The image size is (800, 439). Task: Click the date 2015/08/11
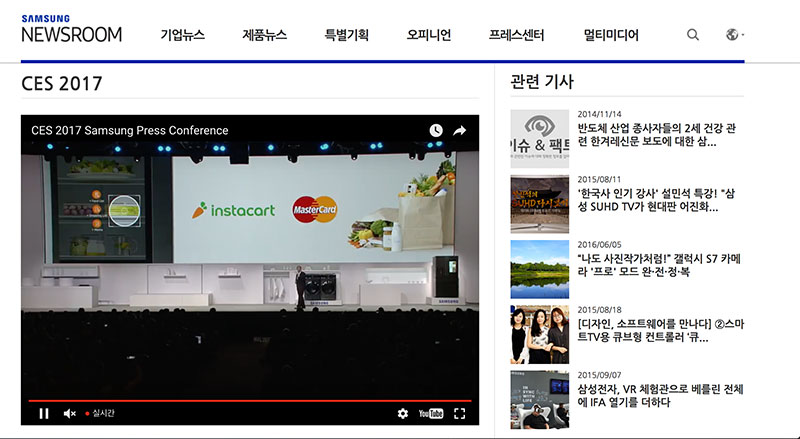point(599,179)
